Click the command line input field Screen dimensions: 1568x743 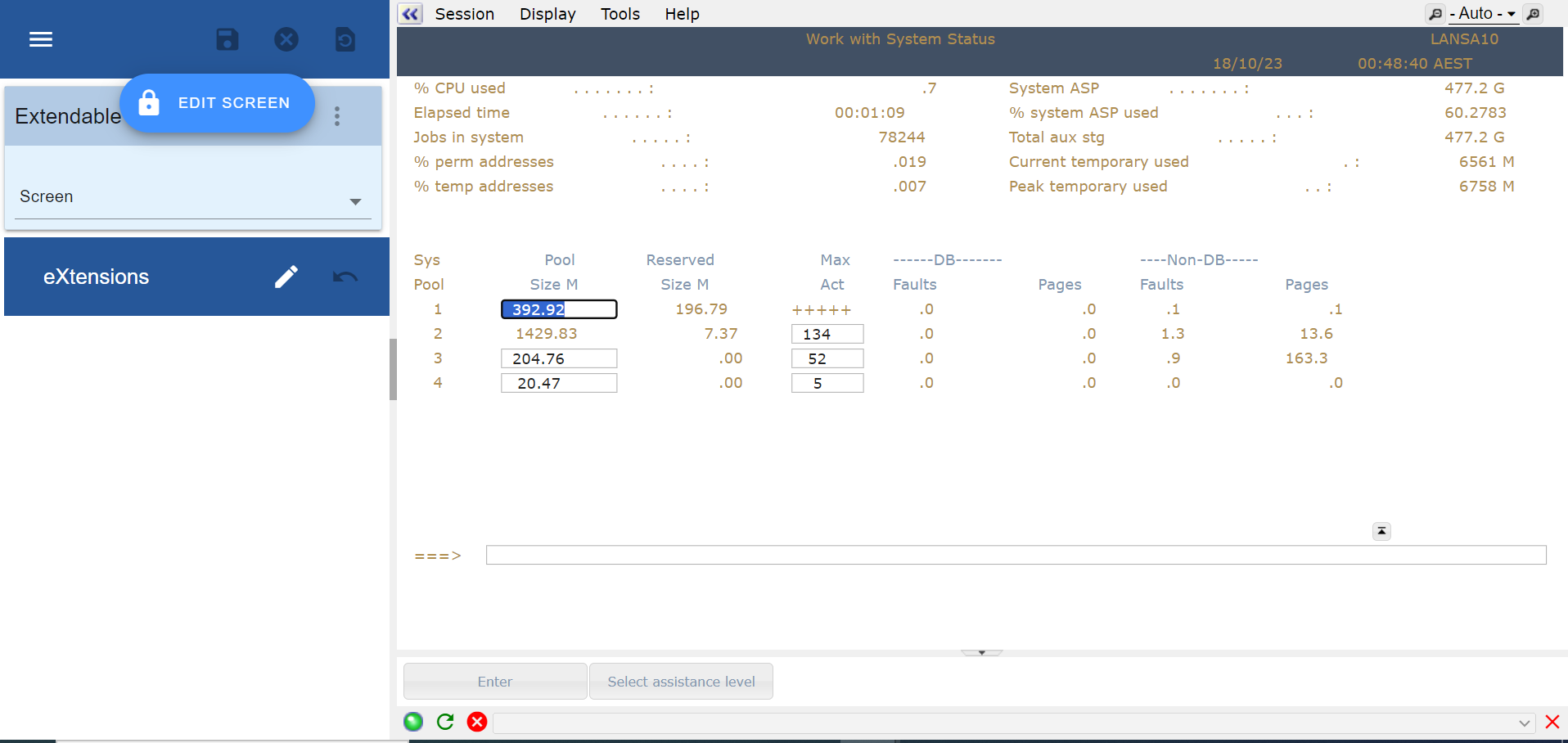pyautogui.click(x=1015, y=556)
